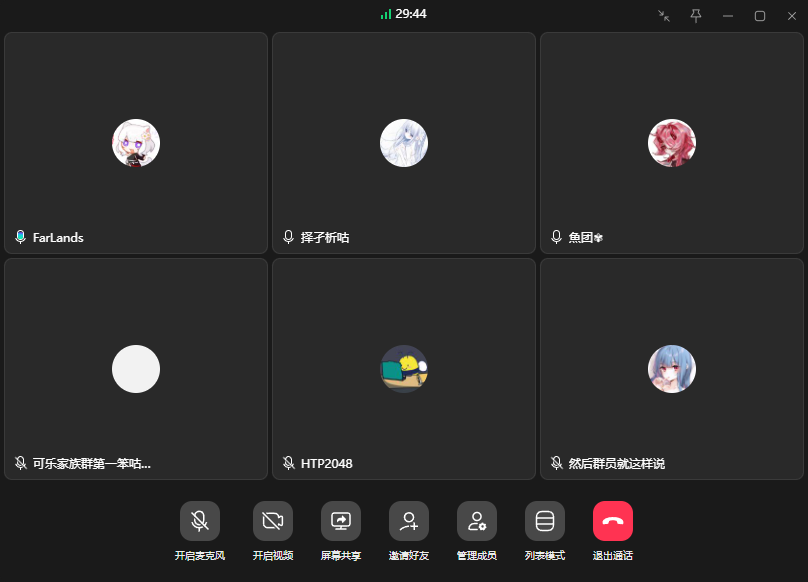Hang up the call with 退出通话
Viewport: 808px width, 582px height.
[x=612, y=521]
